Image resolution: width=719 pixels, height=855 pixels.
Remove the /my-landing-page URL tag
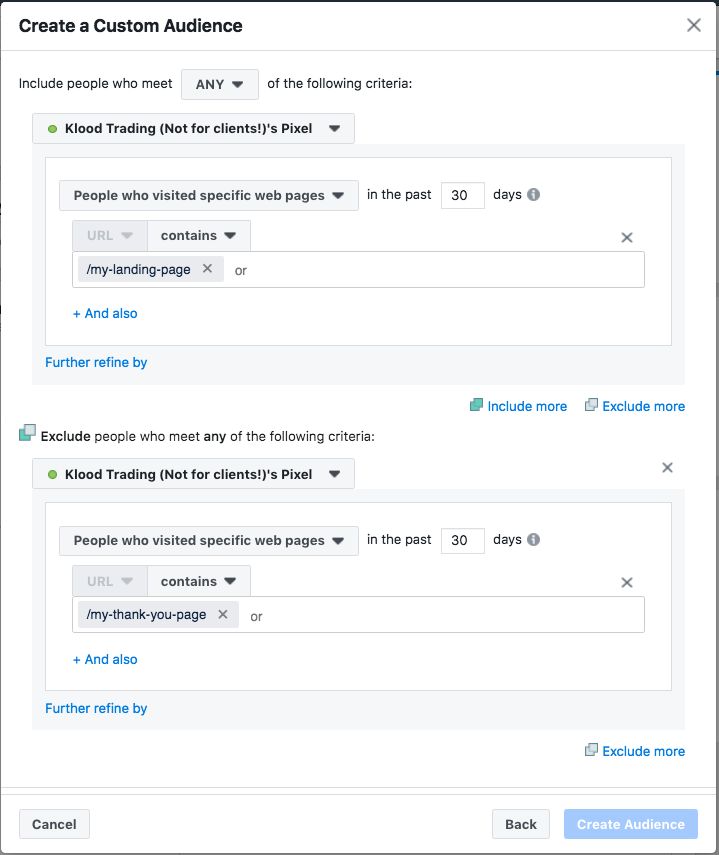point(207,268)
